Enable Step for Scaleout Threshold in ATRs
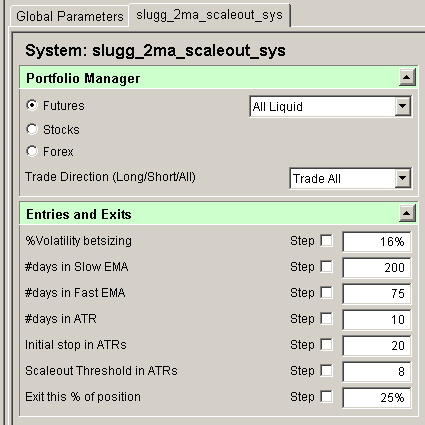The height and width of the screenshot is (425, 425). pyautogui.click(x=326, y=371)
